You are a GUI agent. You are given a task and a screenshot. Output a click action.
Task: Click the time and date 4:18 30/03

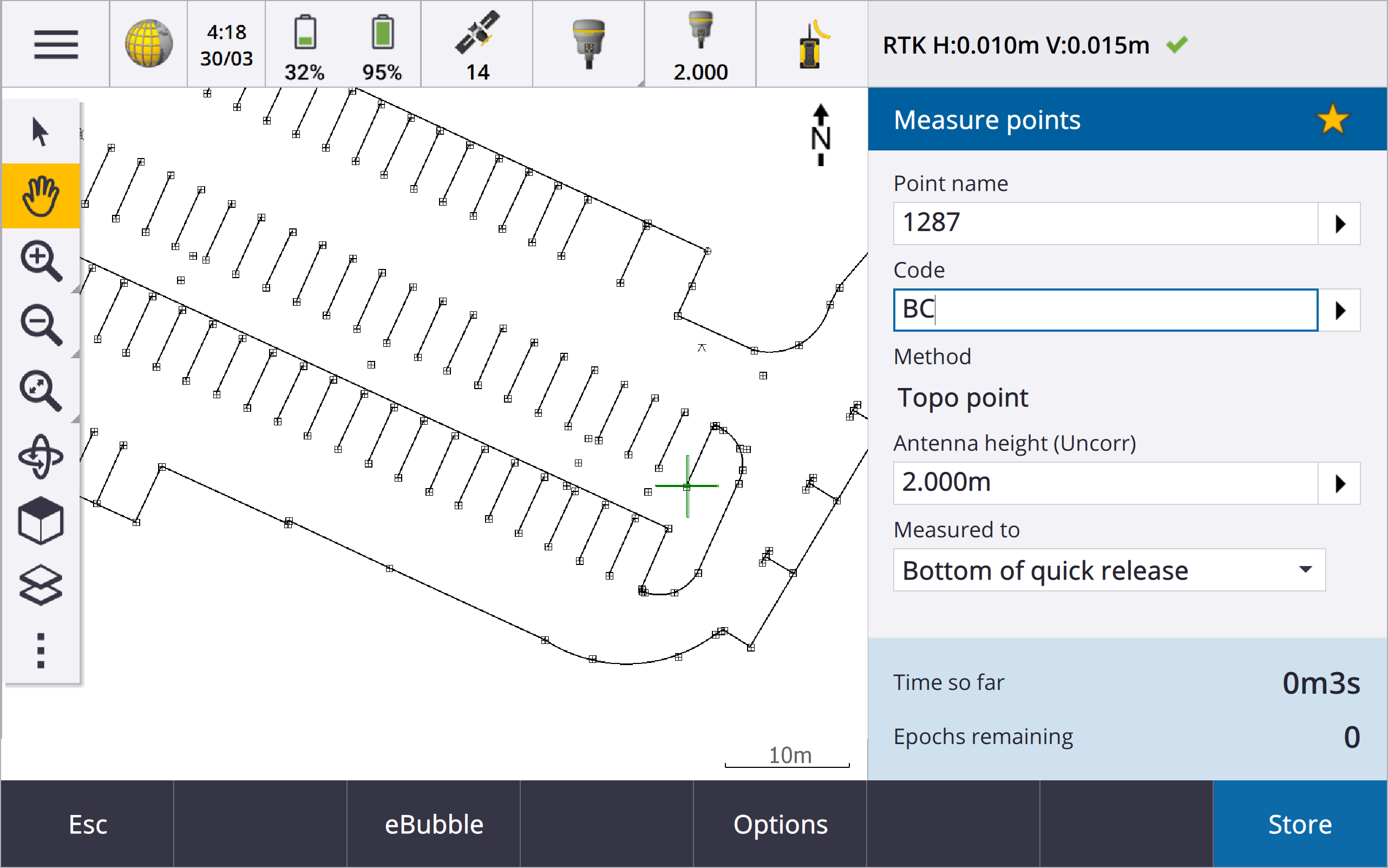click(x=226, y=45)
